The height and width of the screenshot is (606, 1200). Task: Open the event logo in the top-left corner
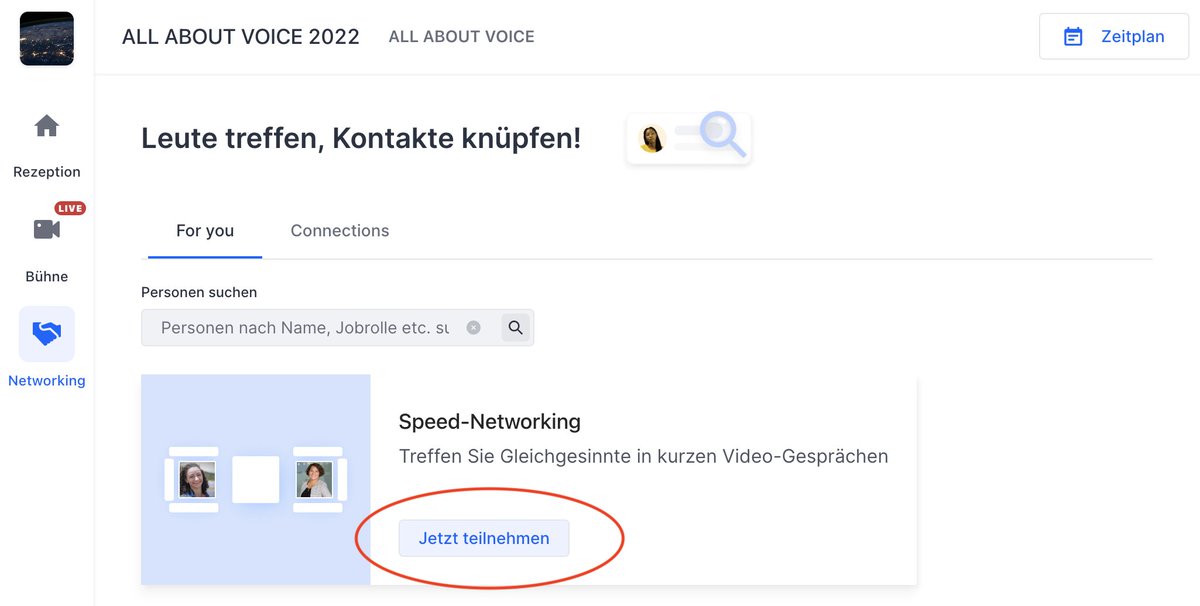46,38
